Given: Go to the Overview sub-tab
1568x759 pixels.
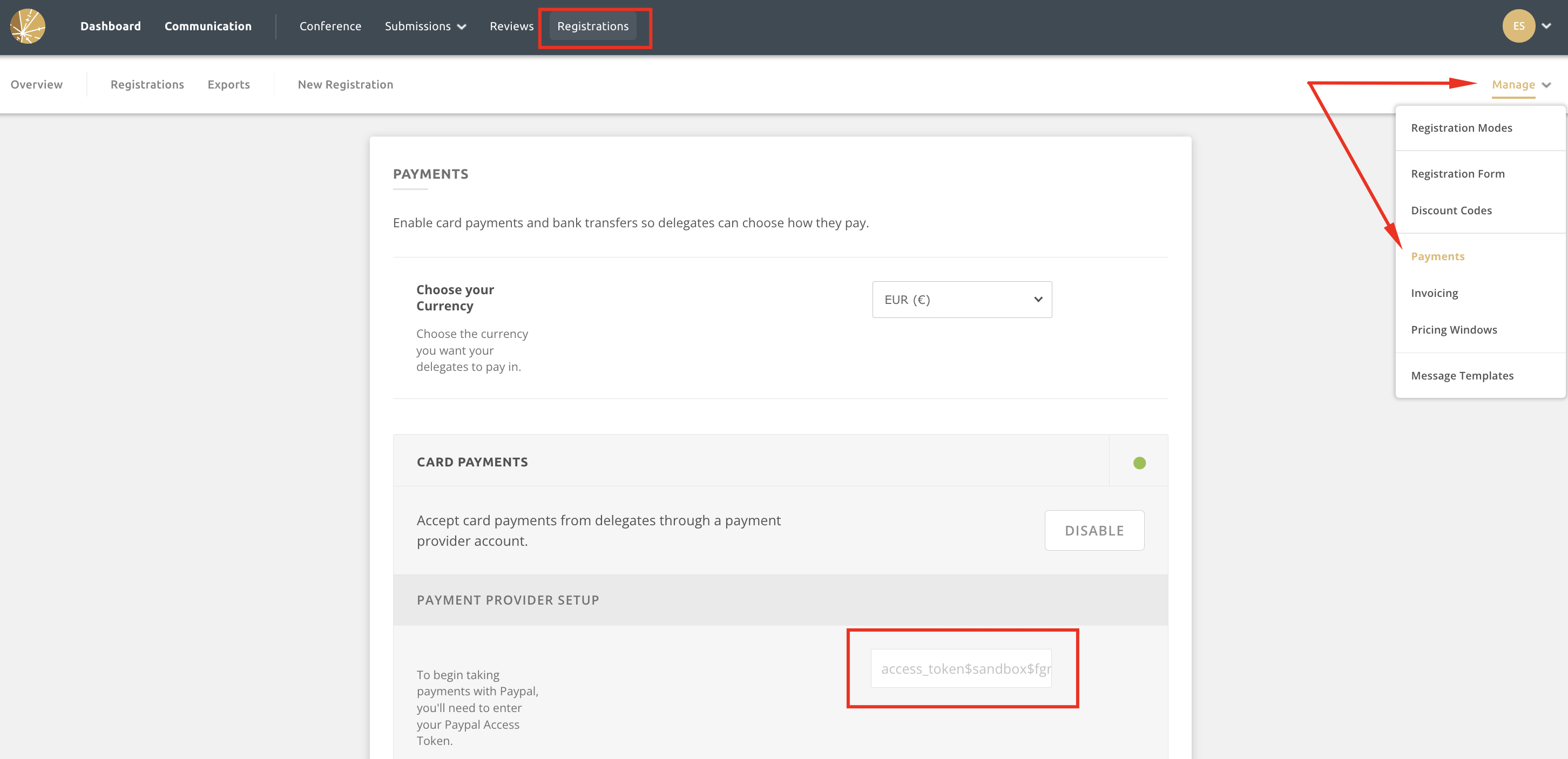Looking at the screenshot, I should tap(37, 85).
